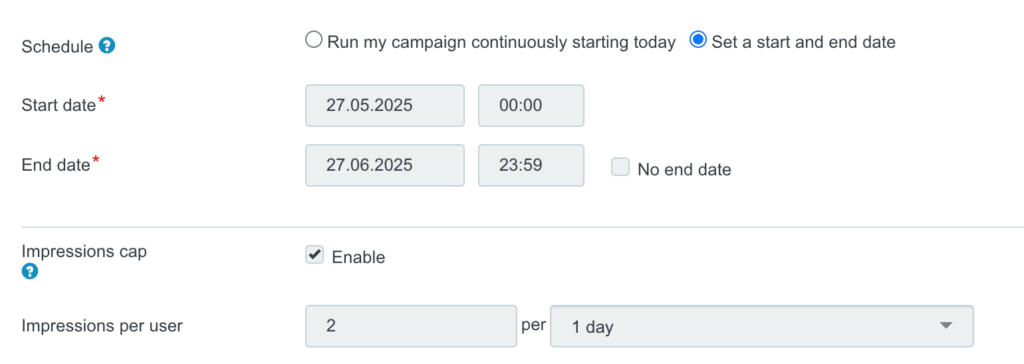Open the dropdown arrow next to 1 day
This screenshot has width=1024, height=364.
point(945,325)
